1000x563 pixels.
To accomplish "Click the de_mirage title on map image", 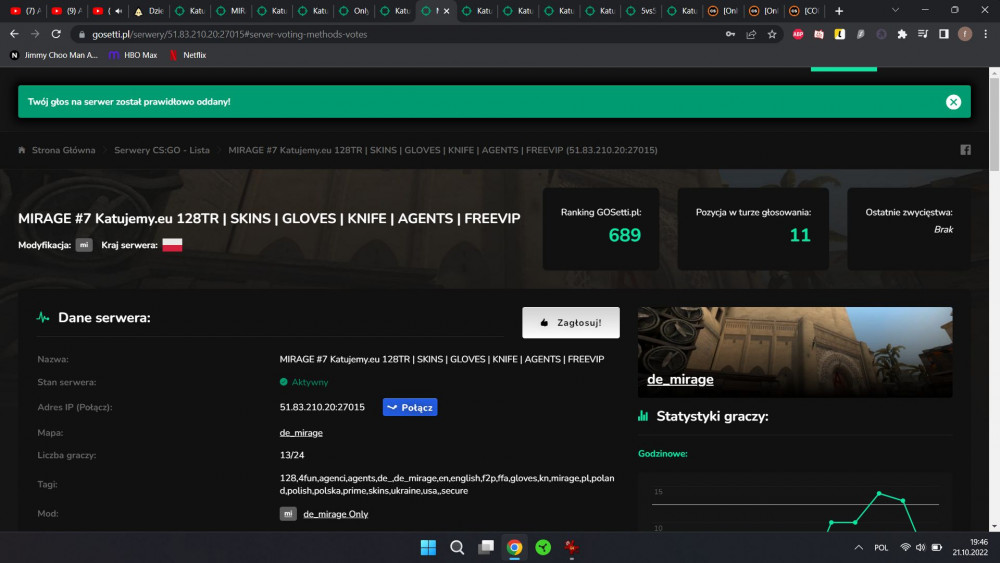I will pyautogui.click(x=680, y=379).
